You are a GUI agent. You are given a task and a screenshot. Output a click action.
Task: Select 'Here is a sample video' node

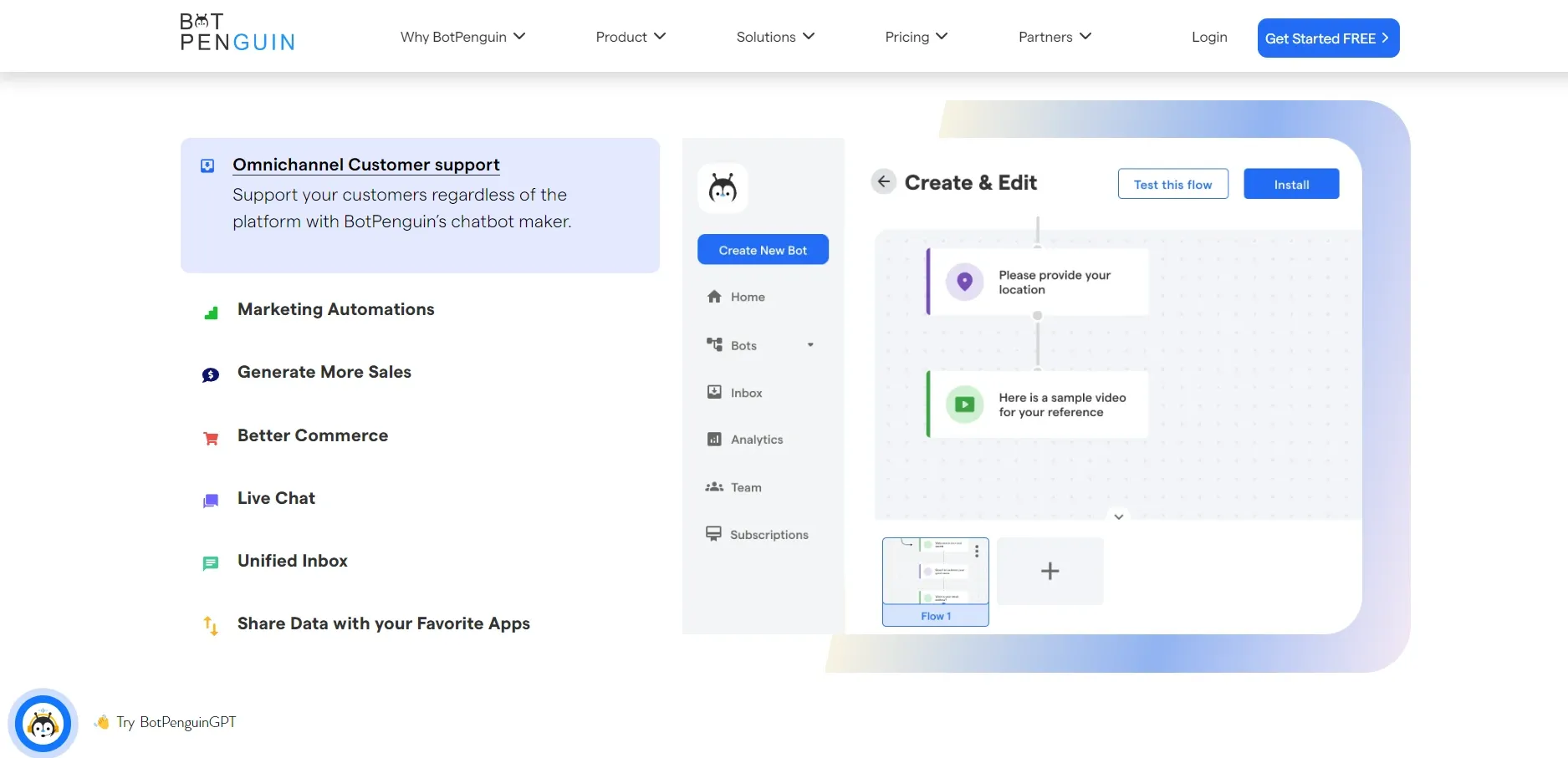pos(1038,404)
